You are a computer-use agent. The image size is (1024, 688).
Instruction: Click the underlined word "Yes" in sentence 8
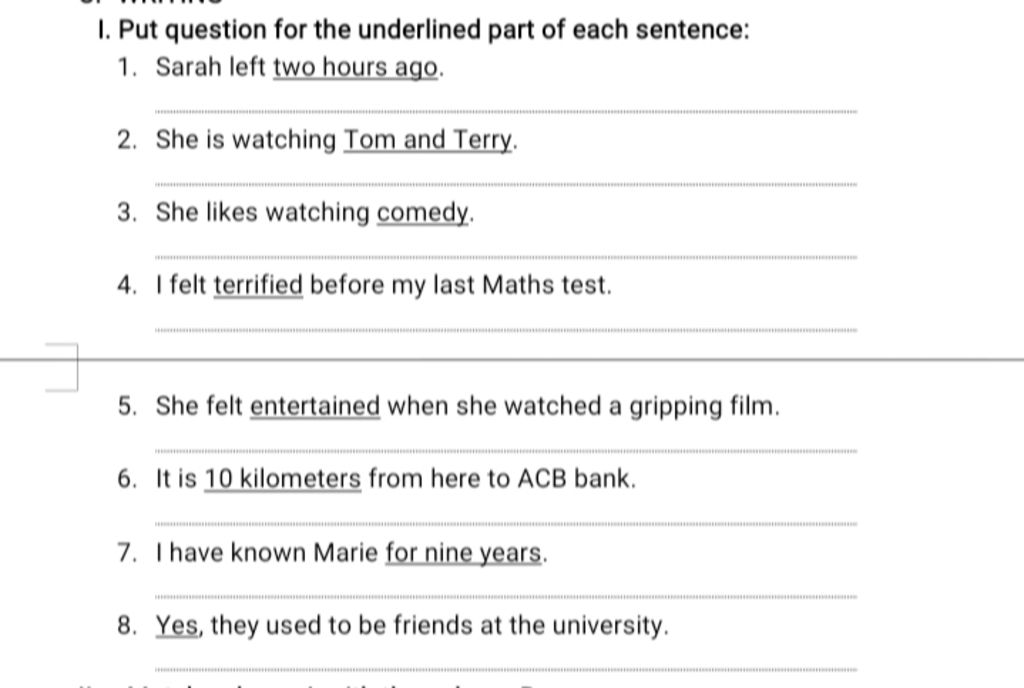coord(179,626)
